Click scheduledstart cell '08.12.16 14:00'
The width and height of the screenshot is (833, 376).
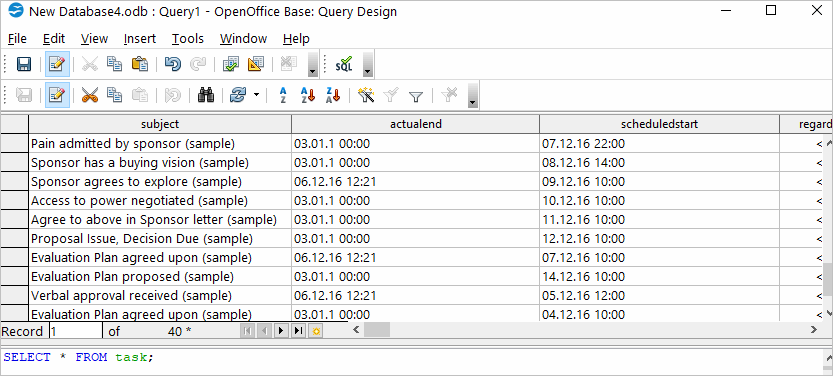point(659,163)
